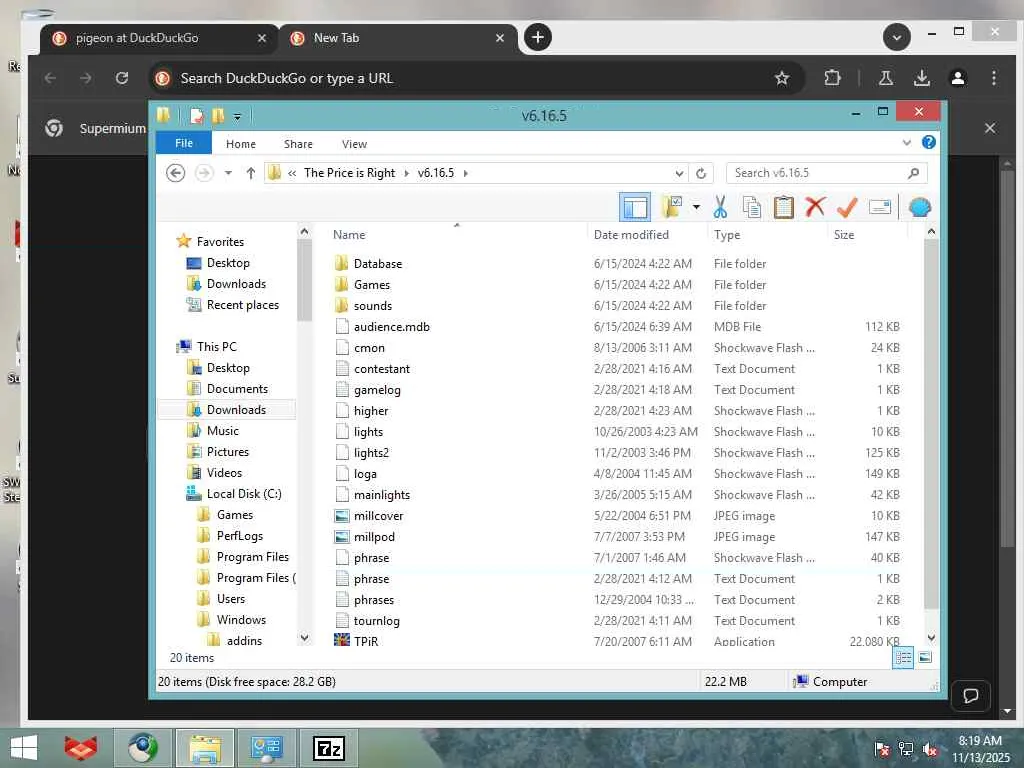Open the browser profile avatar icon
Image resolution: width=1024 pixels, height=768 pixels.
click(957, 78)
